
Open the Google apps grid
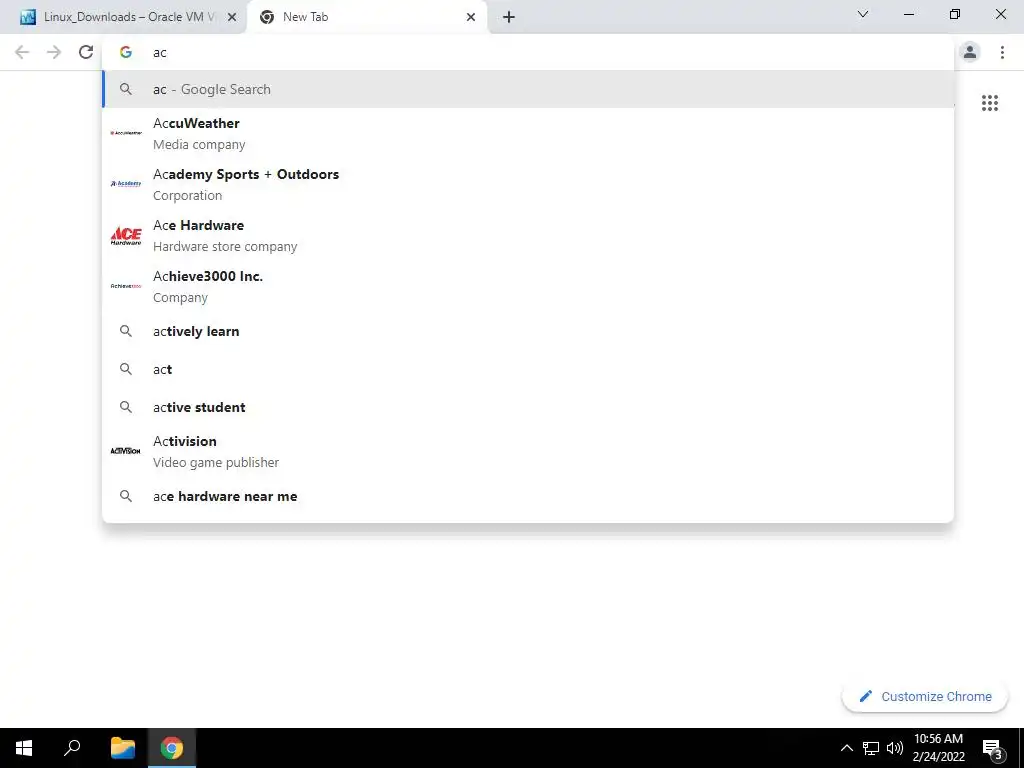coord(990,103)
